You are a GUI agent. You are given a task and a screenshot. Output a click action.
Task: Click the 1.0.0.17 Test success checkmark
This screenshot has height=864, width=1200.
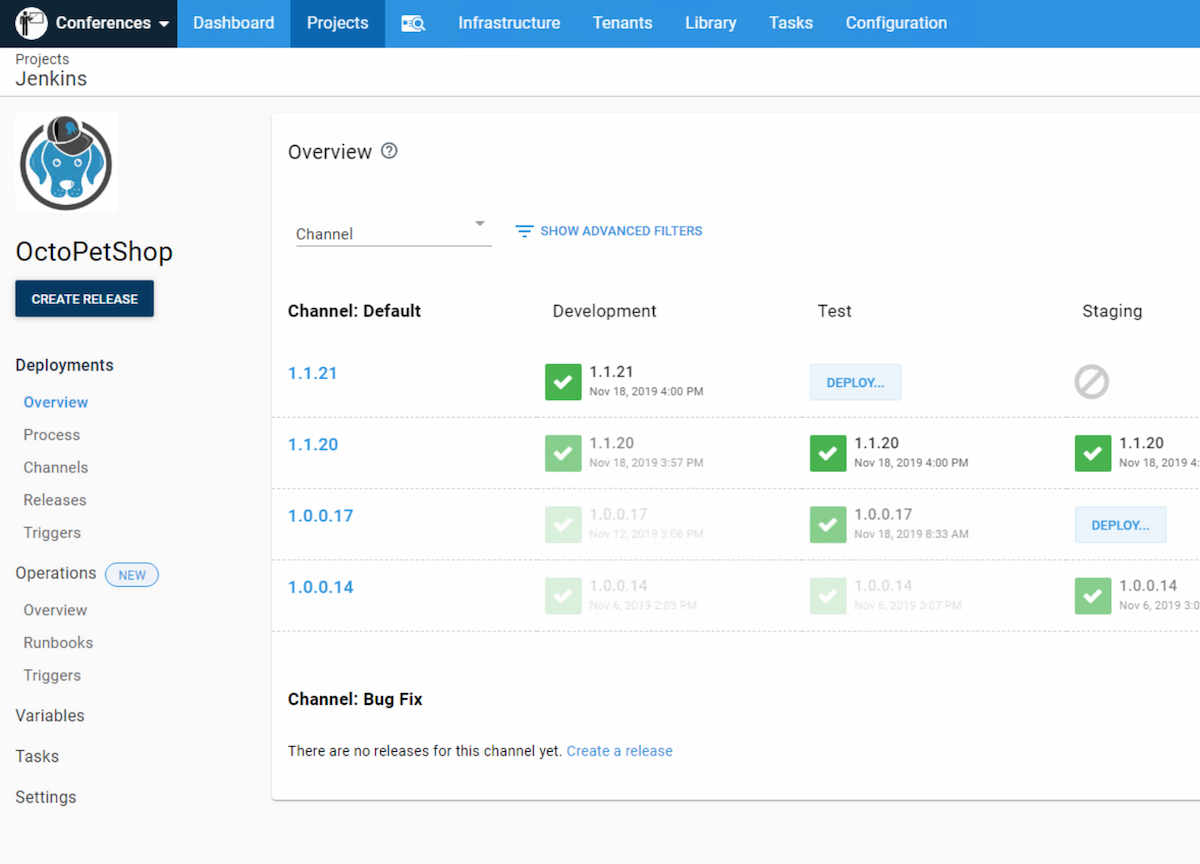(828, 524)
